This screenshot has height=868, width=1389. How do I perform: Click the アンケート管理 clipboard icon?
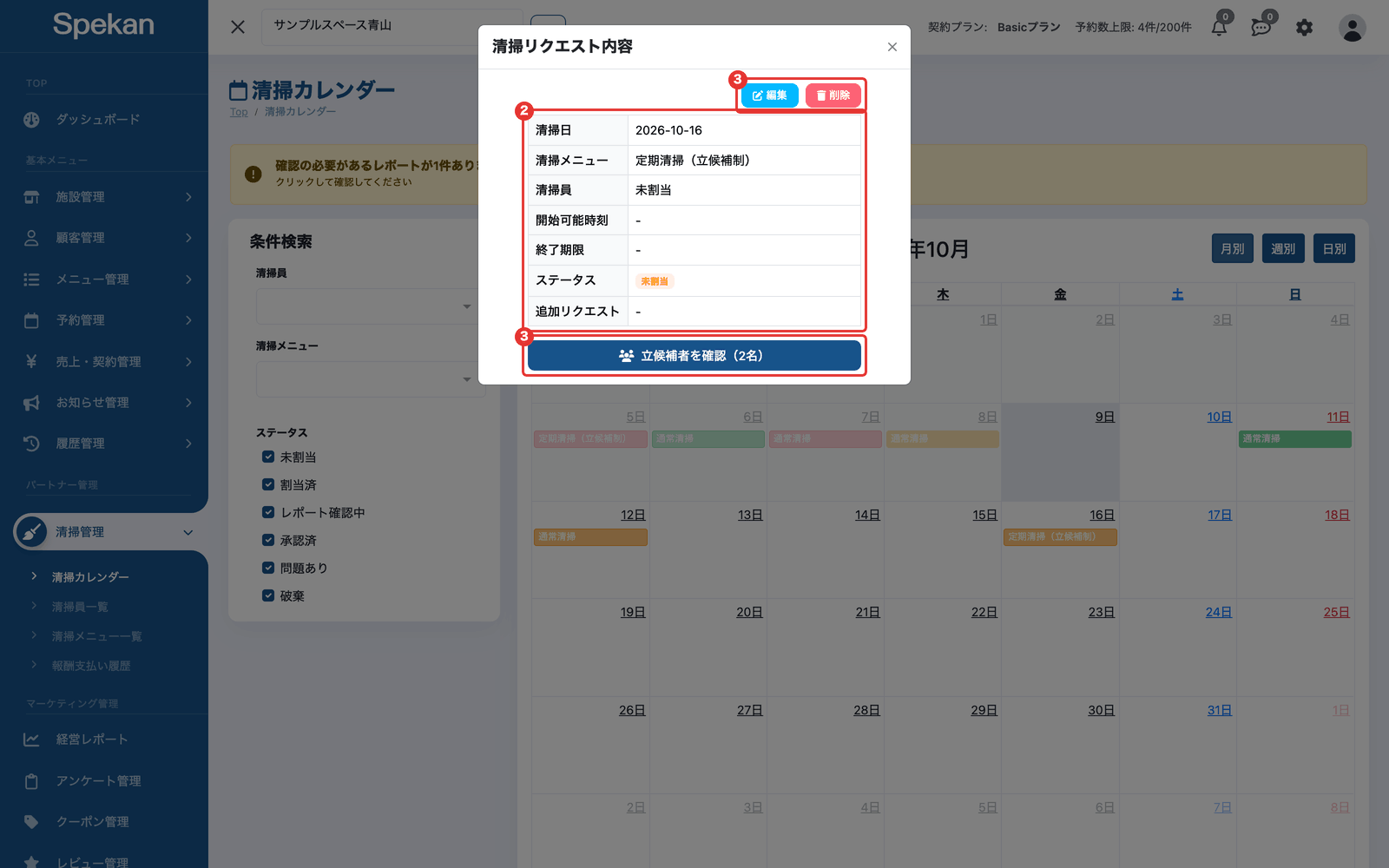coord(31,781)
